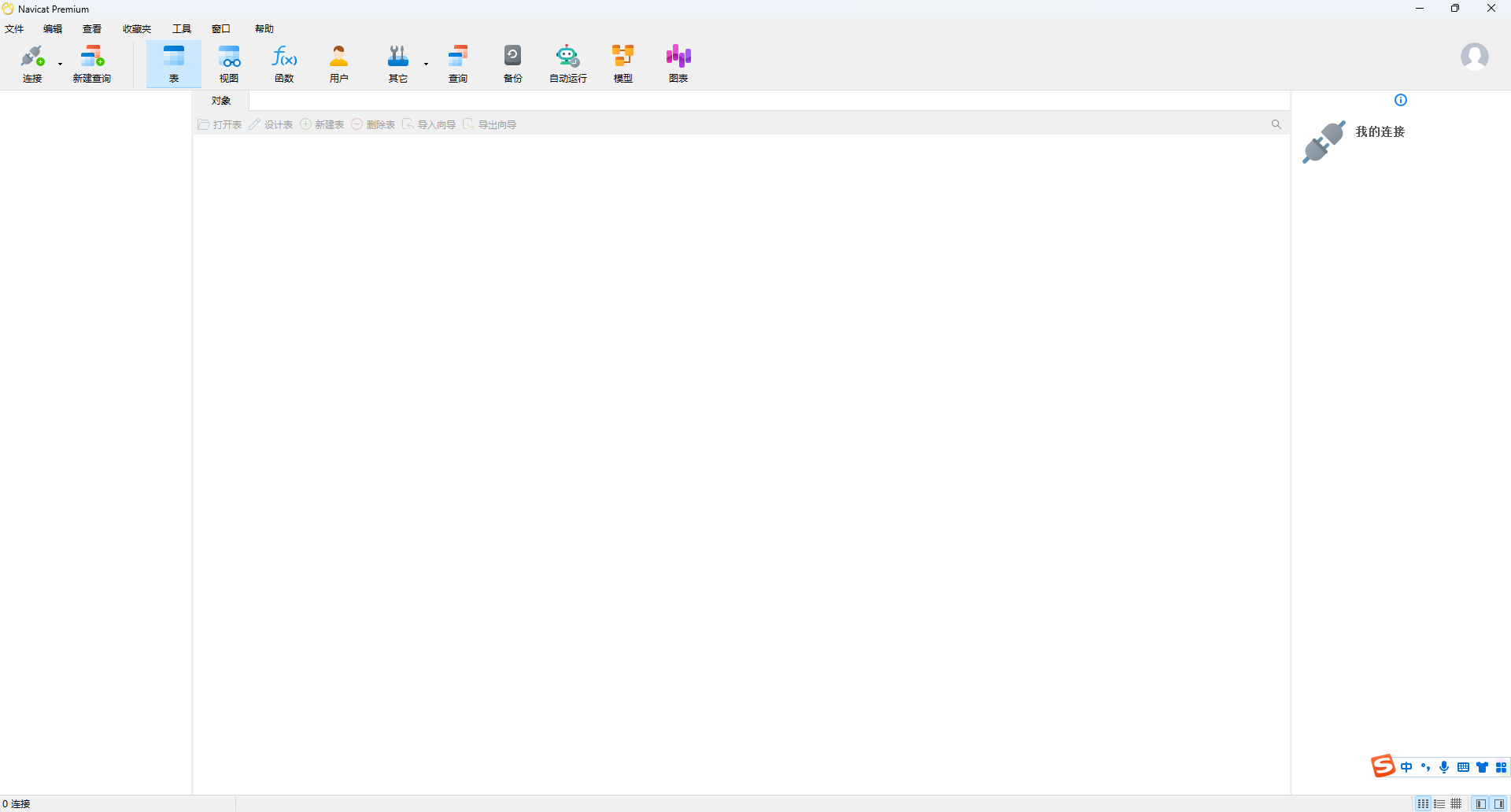Viewport: 1511px width, 812px height.
Task: Open the 文件 (File) menu
Action: (14, 29)
